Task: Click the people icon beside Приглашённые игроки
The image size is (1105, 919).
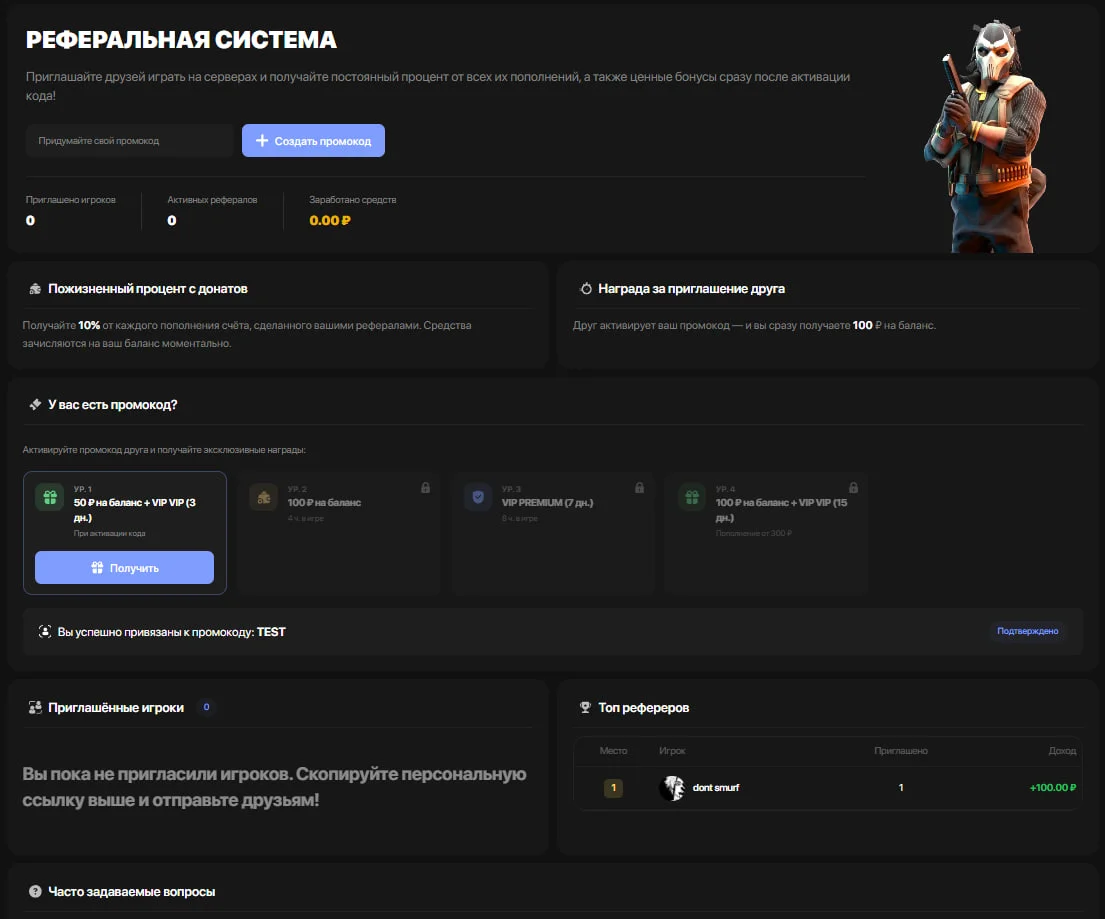Action: 35,708
